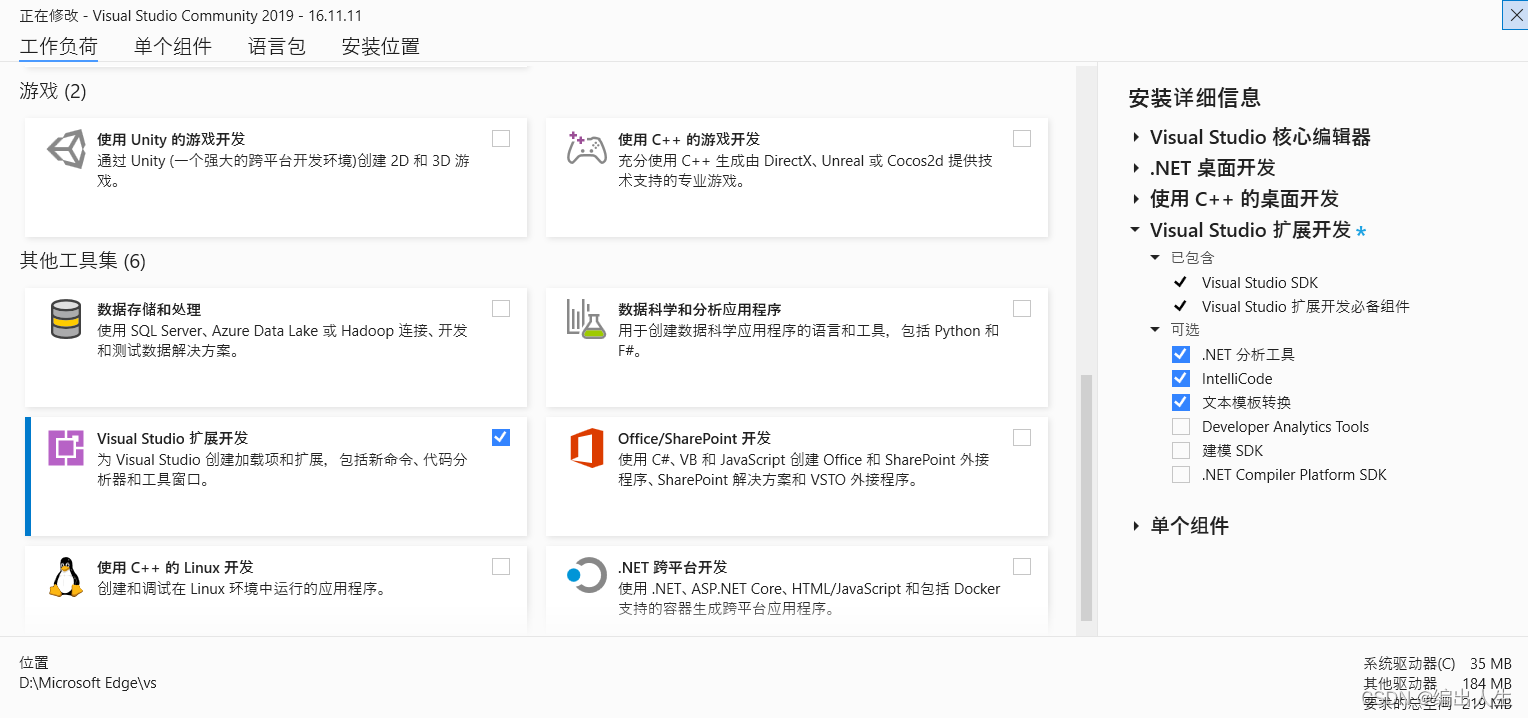Click the Linux penguin icon
This screenshot has height=718, width=1528.
[66, 577]
